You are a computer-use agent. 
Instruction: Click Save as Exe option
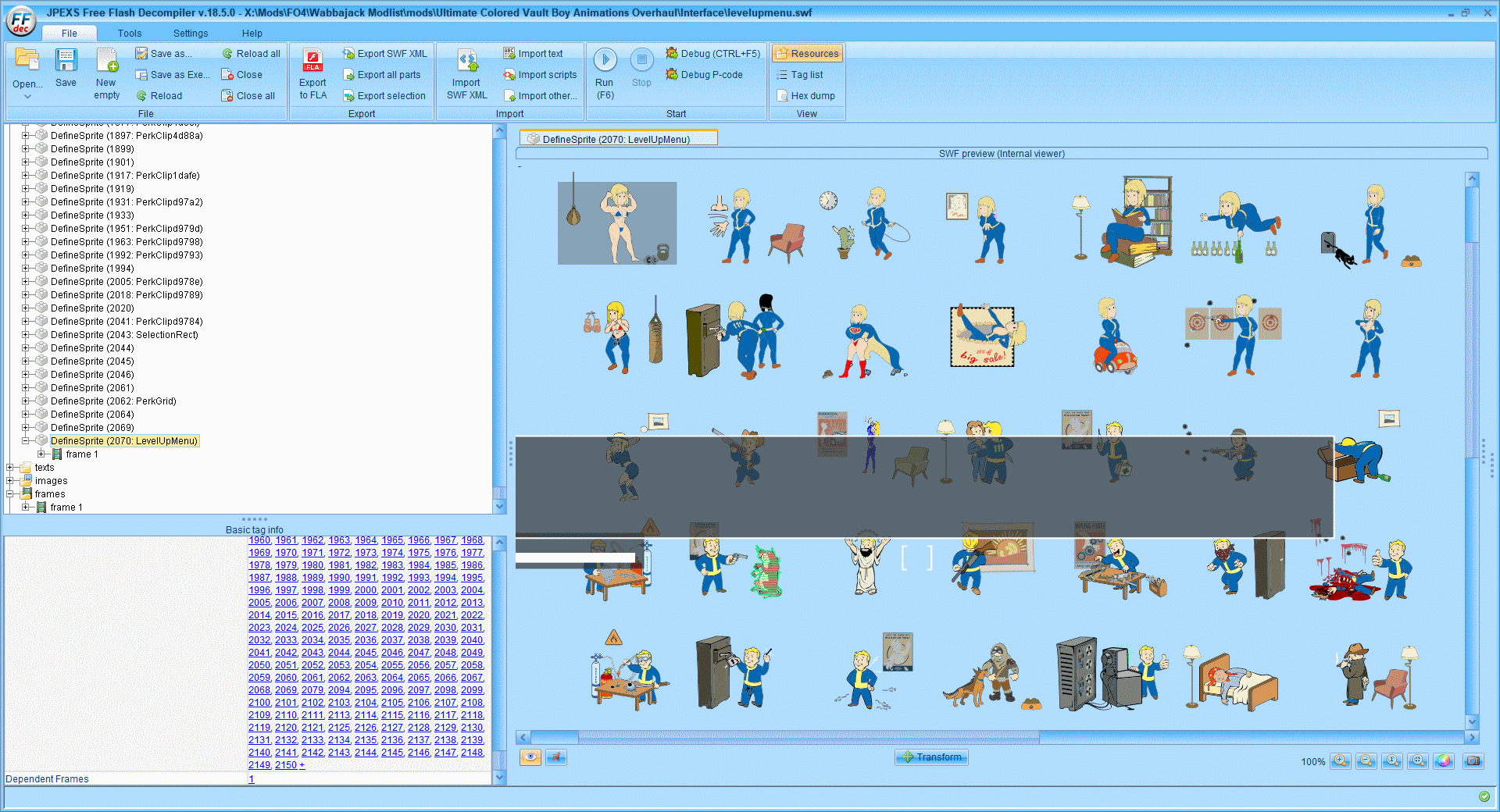(173, 75)
